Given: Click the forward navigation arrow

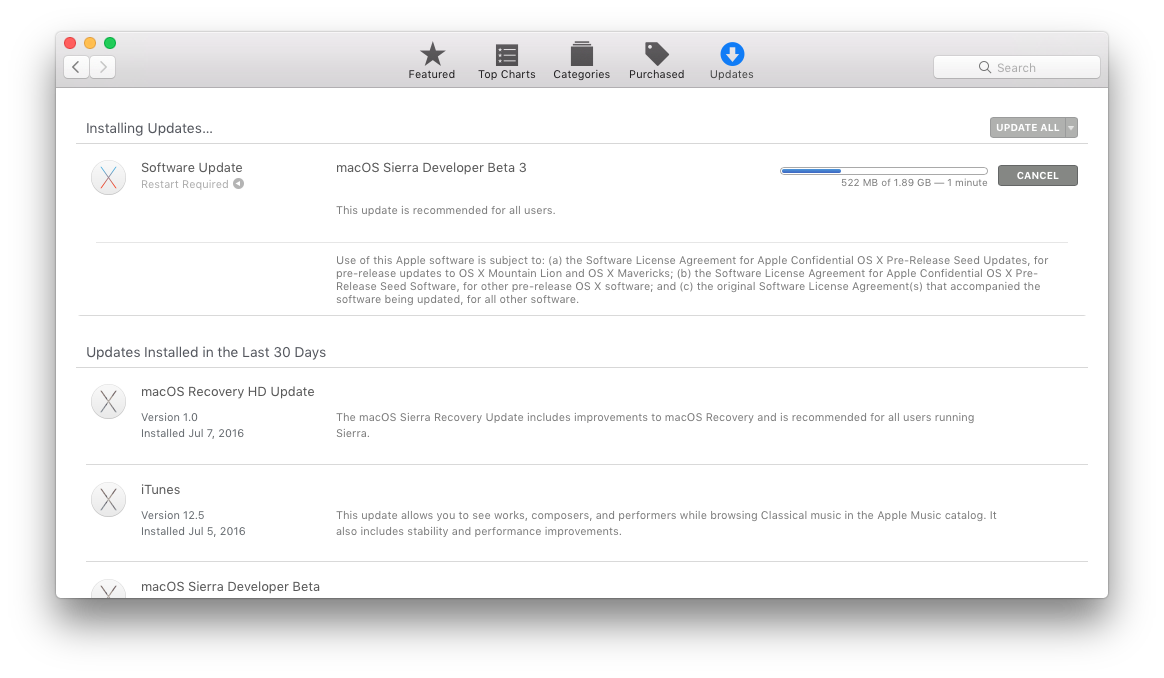Looking at the screenshot, I should click(103, 67).
